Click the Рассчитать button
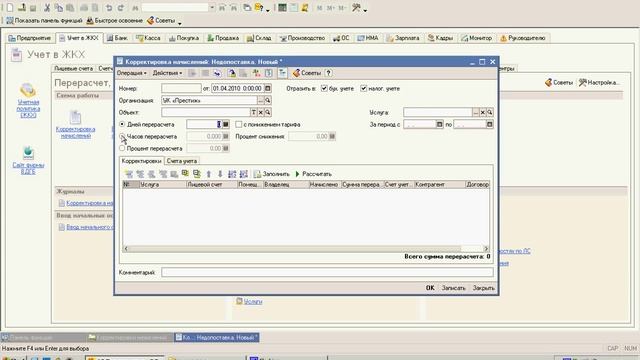640x360 pixels. (313, 174)
